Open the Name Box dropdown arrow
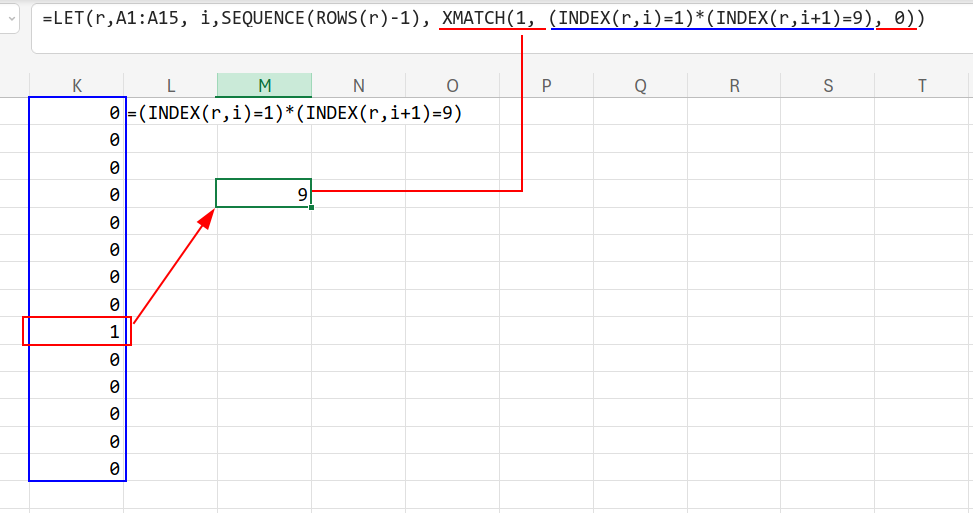The width and height of the screenshot is (973, 513). [10, 20]
